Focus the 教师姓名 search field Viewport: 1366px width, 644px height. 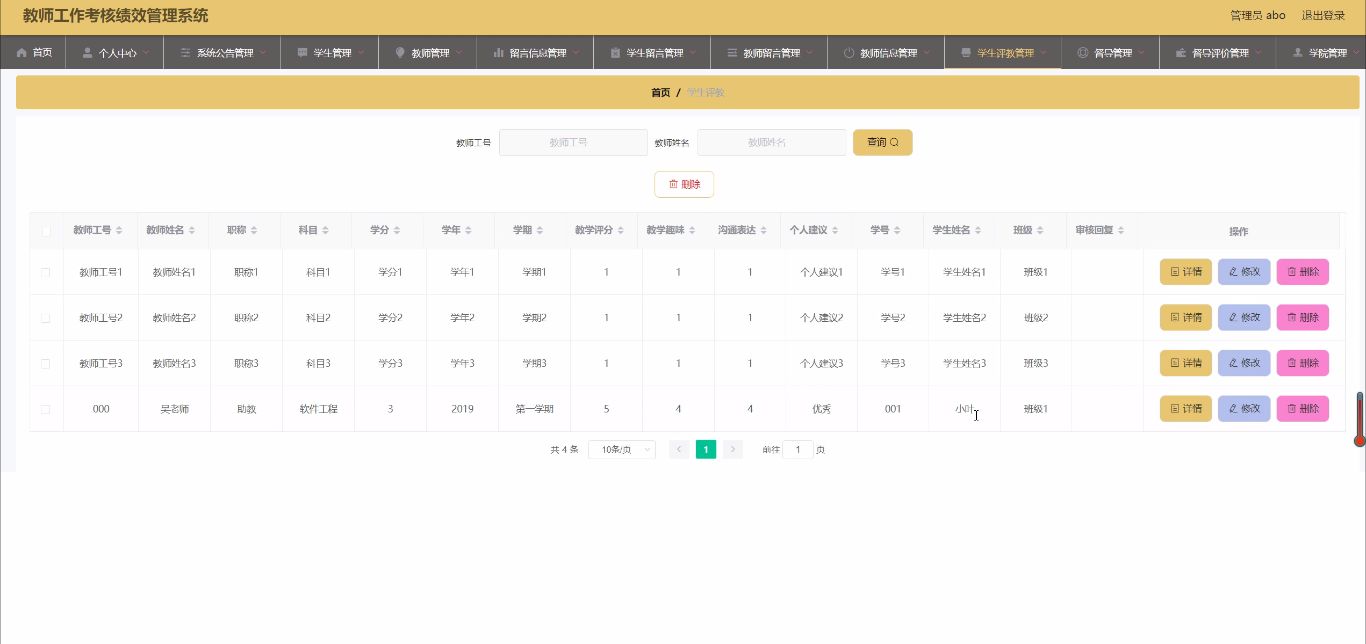pyautogui.click(x=771, y=142)
